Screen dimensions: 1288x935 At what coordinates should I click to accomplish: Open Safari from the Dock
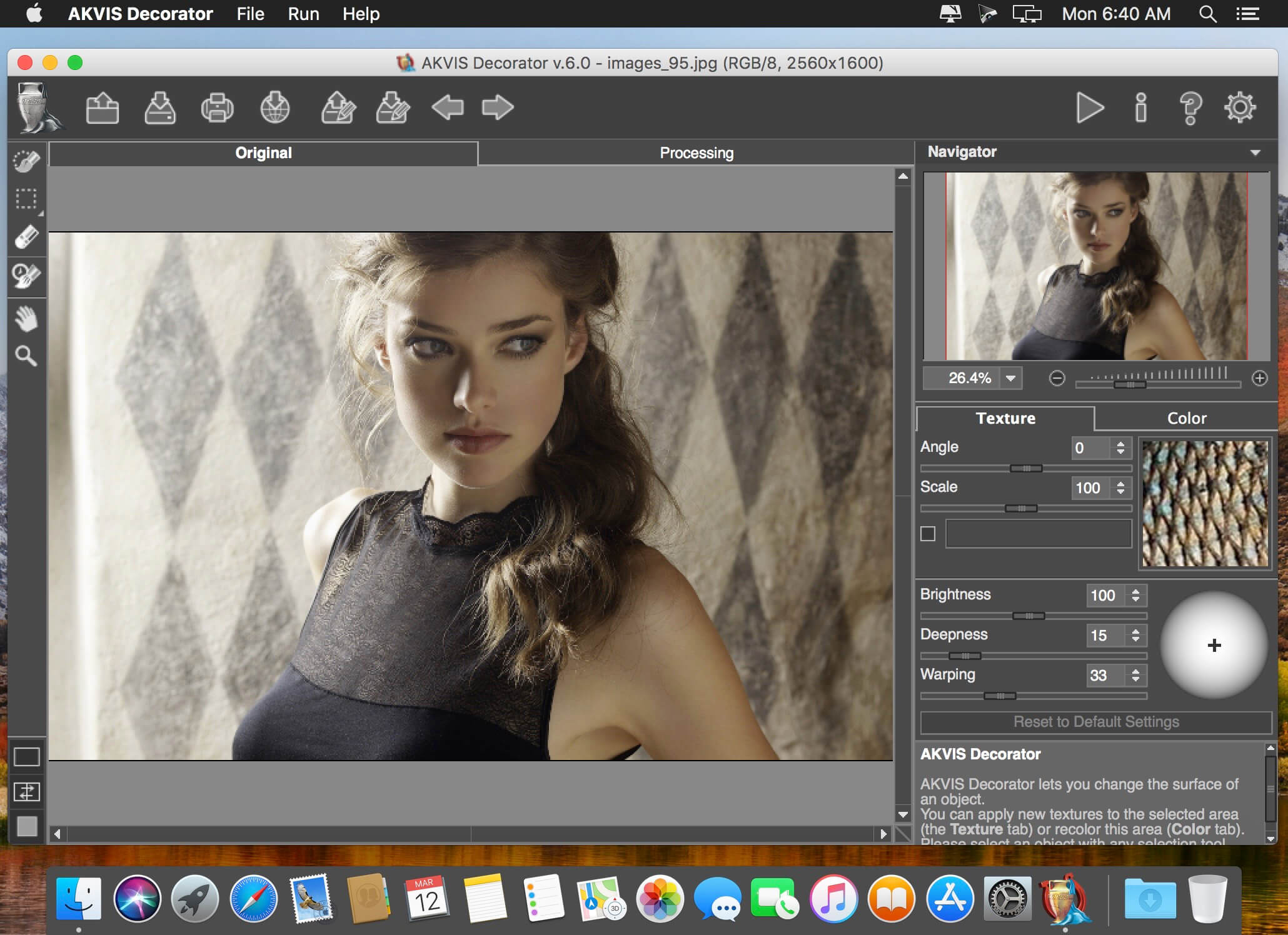[x=253, y=899]
